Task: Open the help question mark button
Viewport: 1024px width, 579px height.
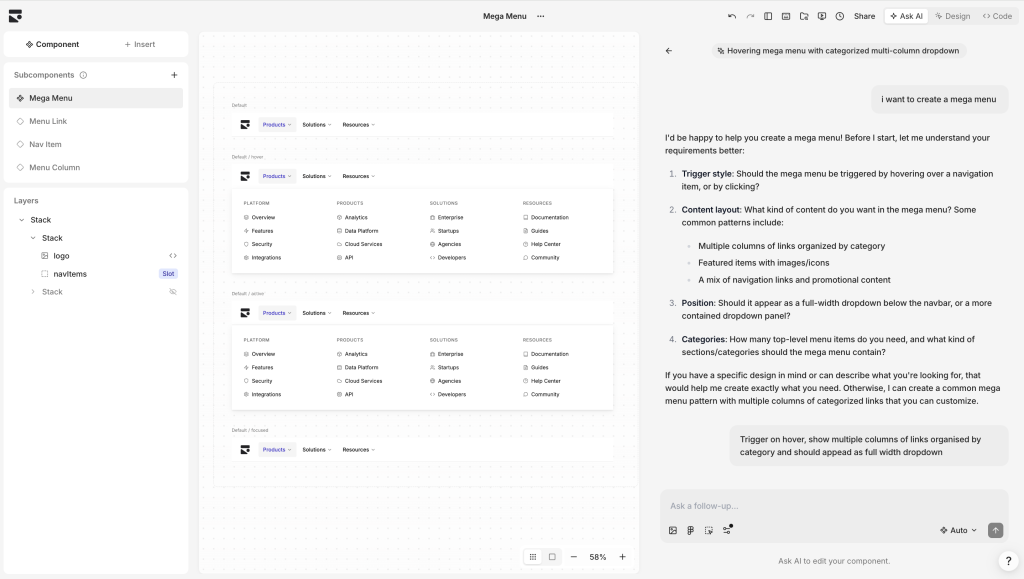Action: click(x=1008, y=560)
